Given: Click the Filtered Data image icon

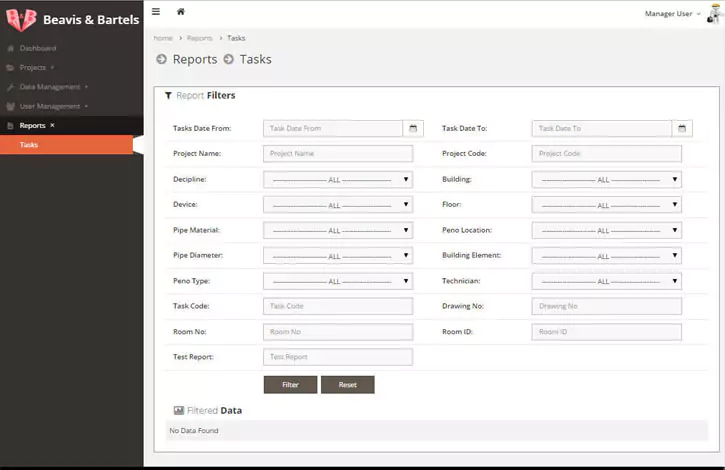Looking at the screenshot, I should click(179, 410).
